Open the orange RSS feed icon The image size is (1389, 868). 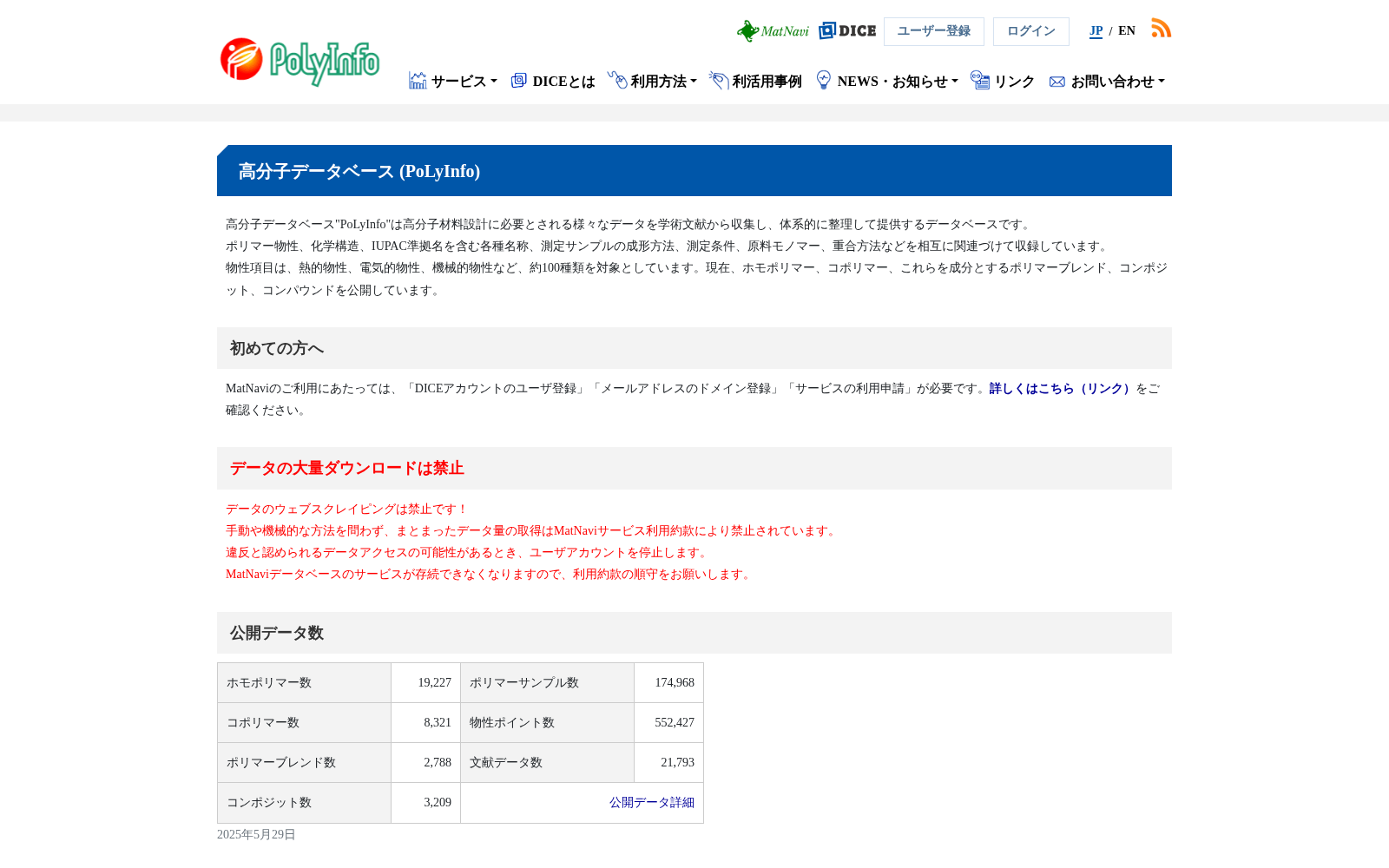[x=1162, y=28]
